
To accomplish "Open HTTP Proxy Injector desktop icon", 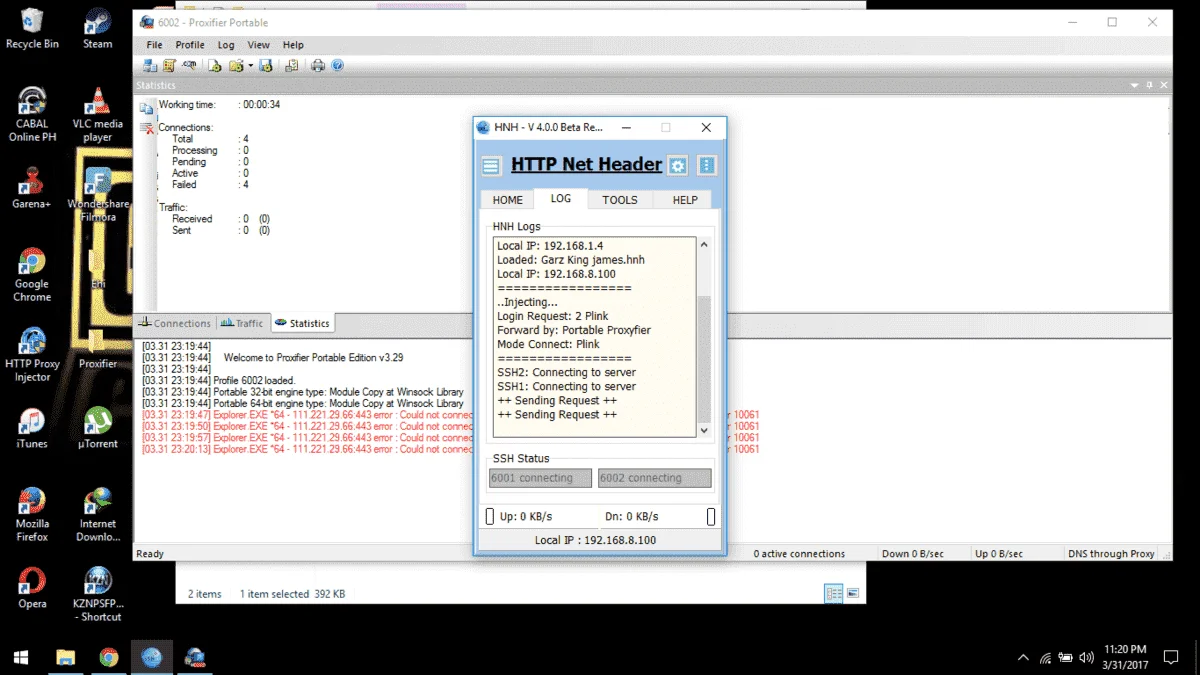I will coord(32,355).
